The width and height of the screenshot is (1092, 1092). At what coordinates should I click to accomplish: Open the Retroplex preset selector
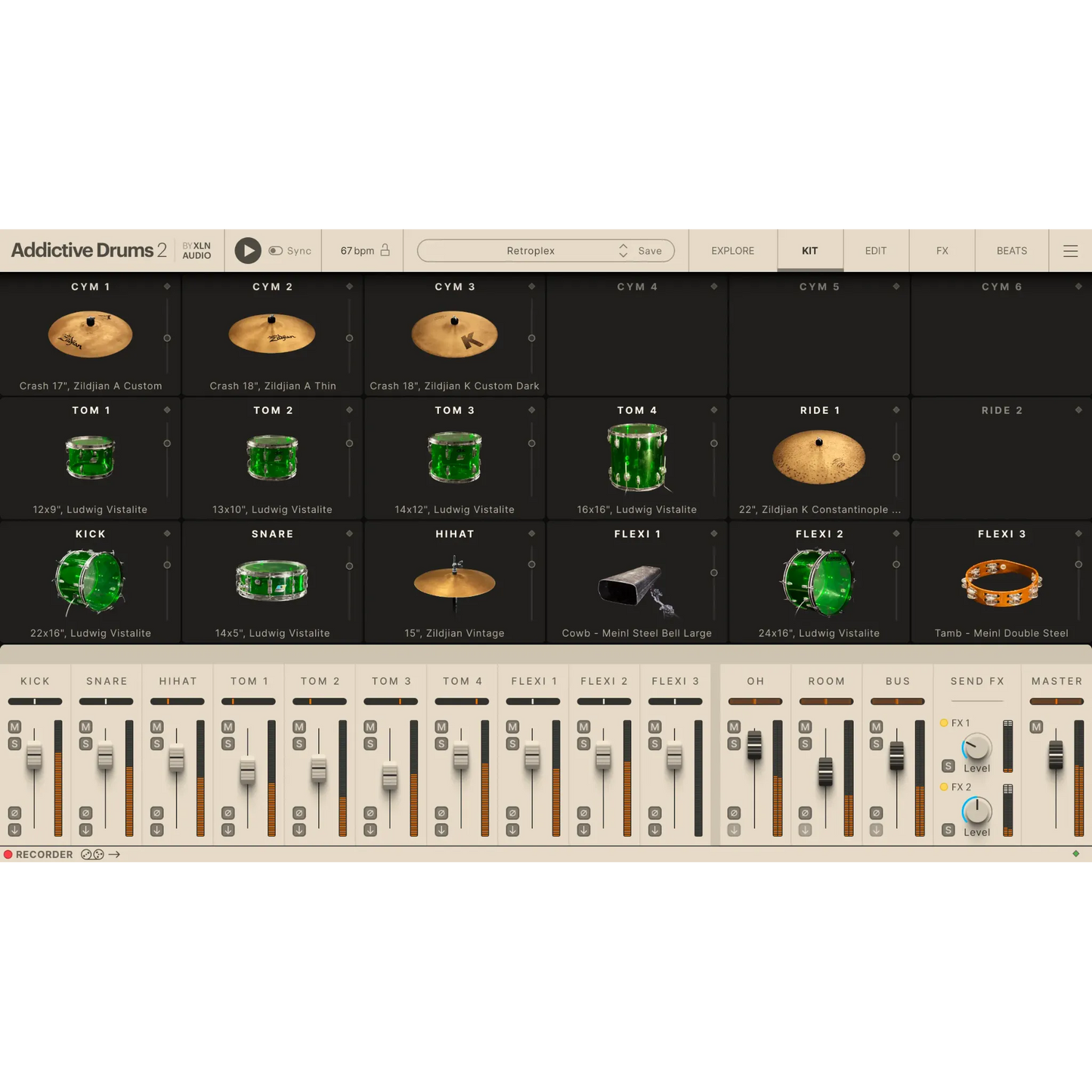(x=531, y=250)
